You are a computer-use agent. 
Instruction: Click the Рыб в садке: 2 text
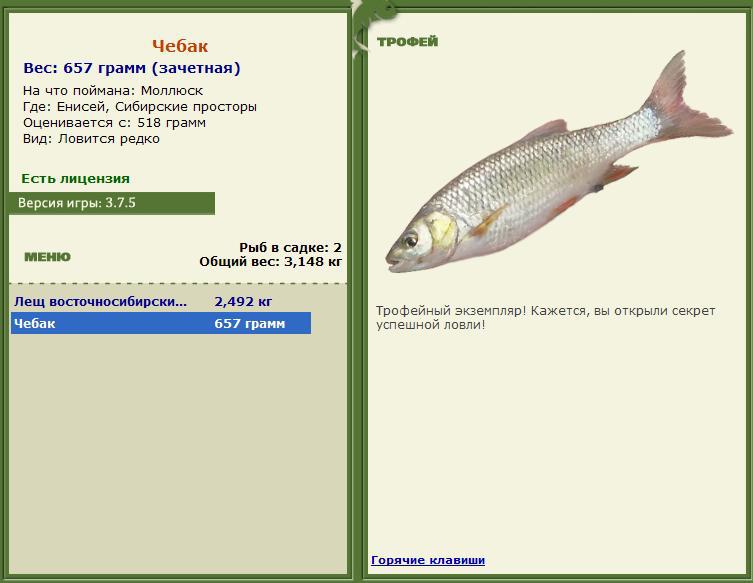pos(291,248)
